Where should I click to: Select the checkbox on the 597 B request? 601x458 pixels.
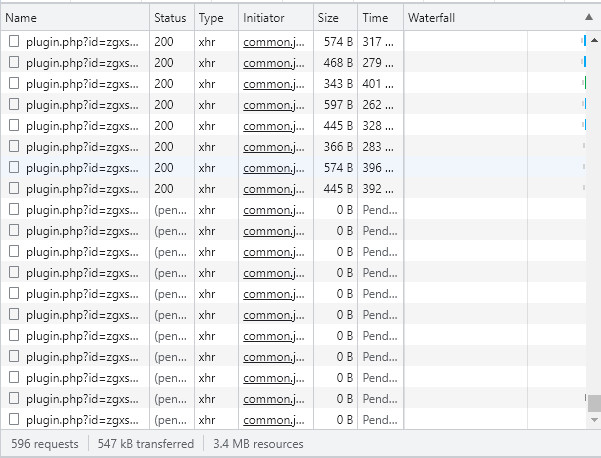[14, 104]
